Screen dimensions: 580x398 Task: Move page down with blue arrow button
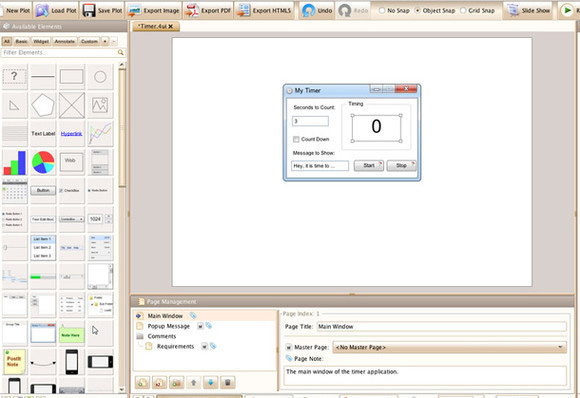[x=210, y=382]
